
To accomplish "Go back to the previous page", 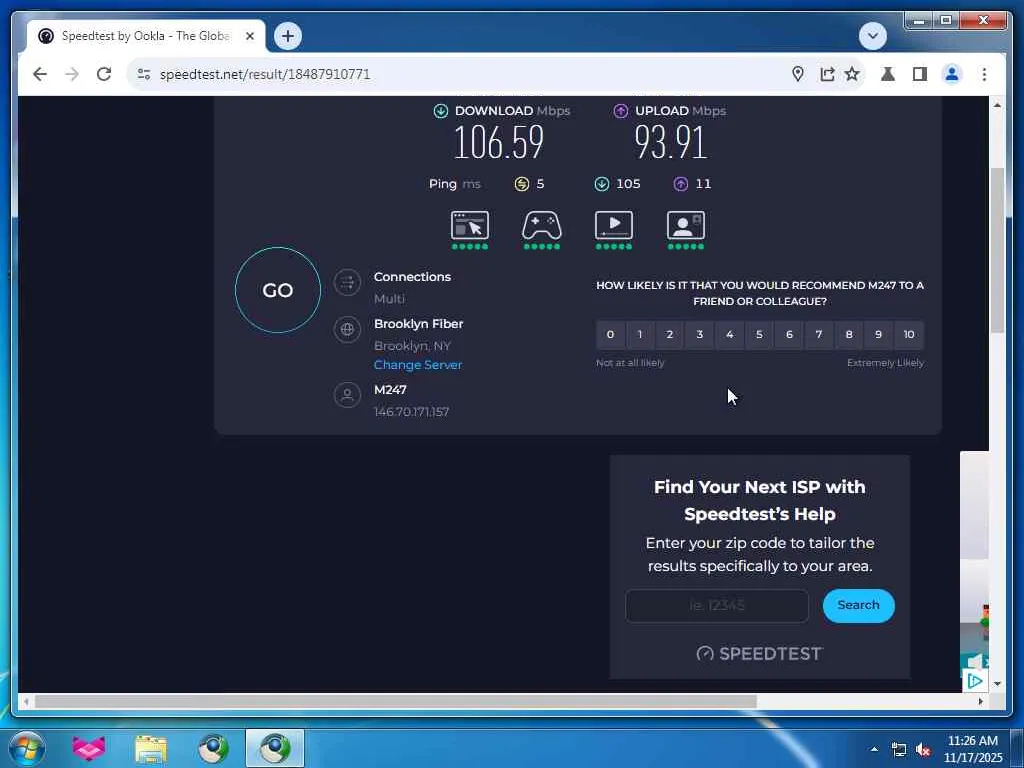I will click(40, 74).
